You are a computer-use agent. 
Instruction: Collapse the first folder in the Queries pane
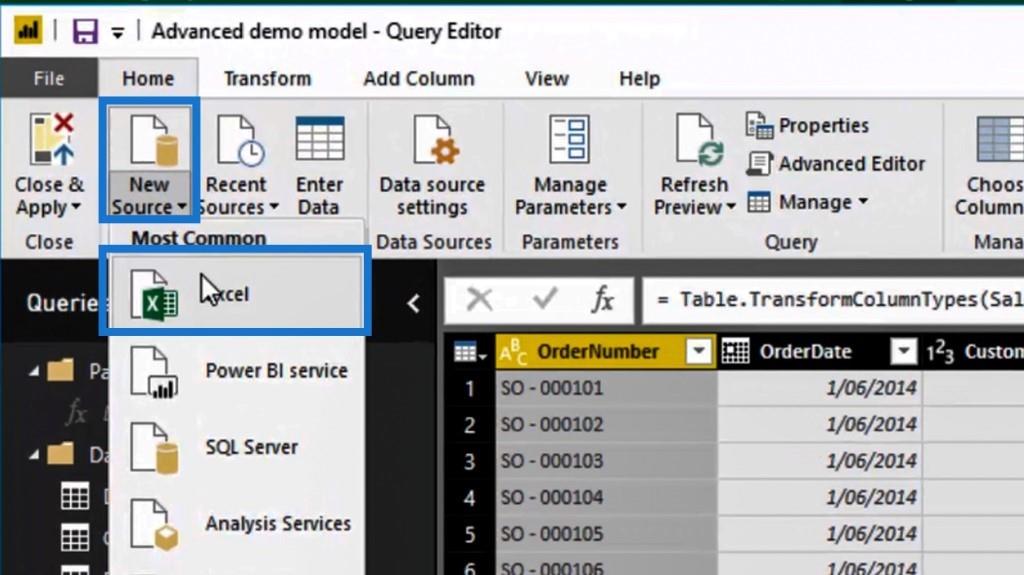click(33, 372)
